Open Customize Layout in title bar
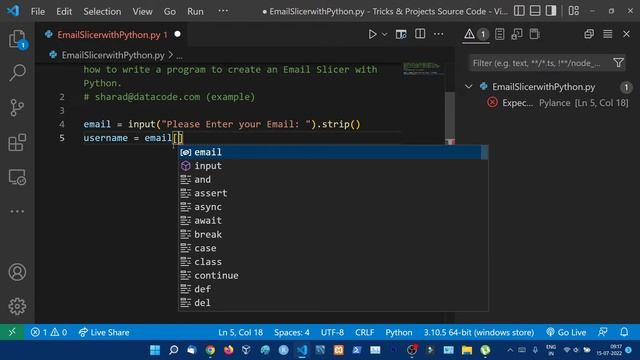Screen dimensions: 640x360 (x=574, y=11)
